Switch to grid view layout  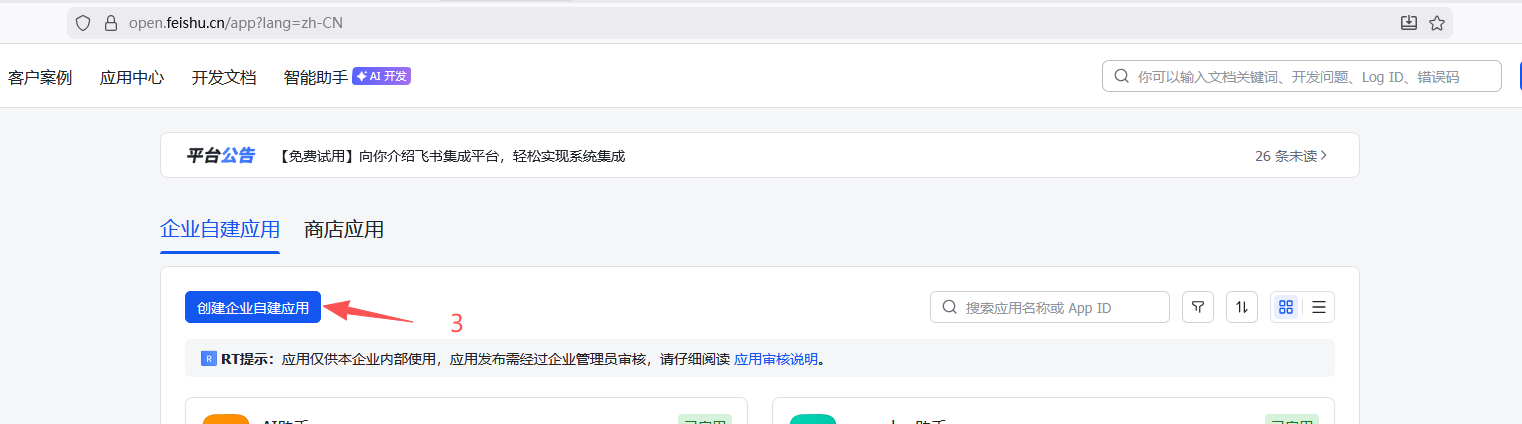pyautogui.click(x=1286, y=307)
